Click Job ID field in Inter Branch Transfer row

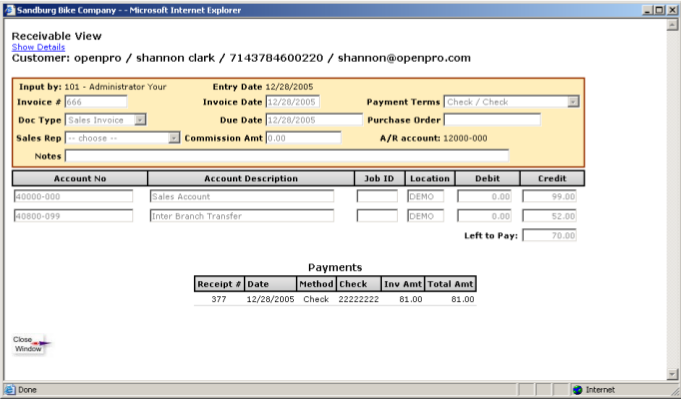click(x=377, y=216)
